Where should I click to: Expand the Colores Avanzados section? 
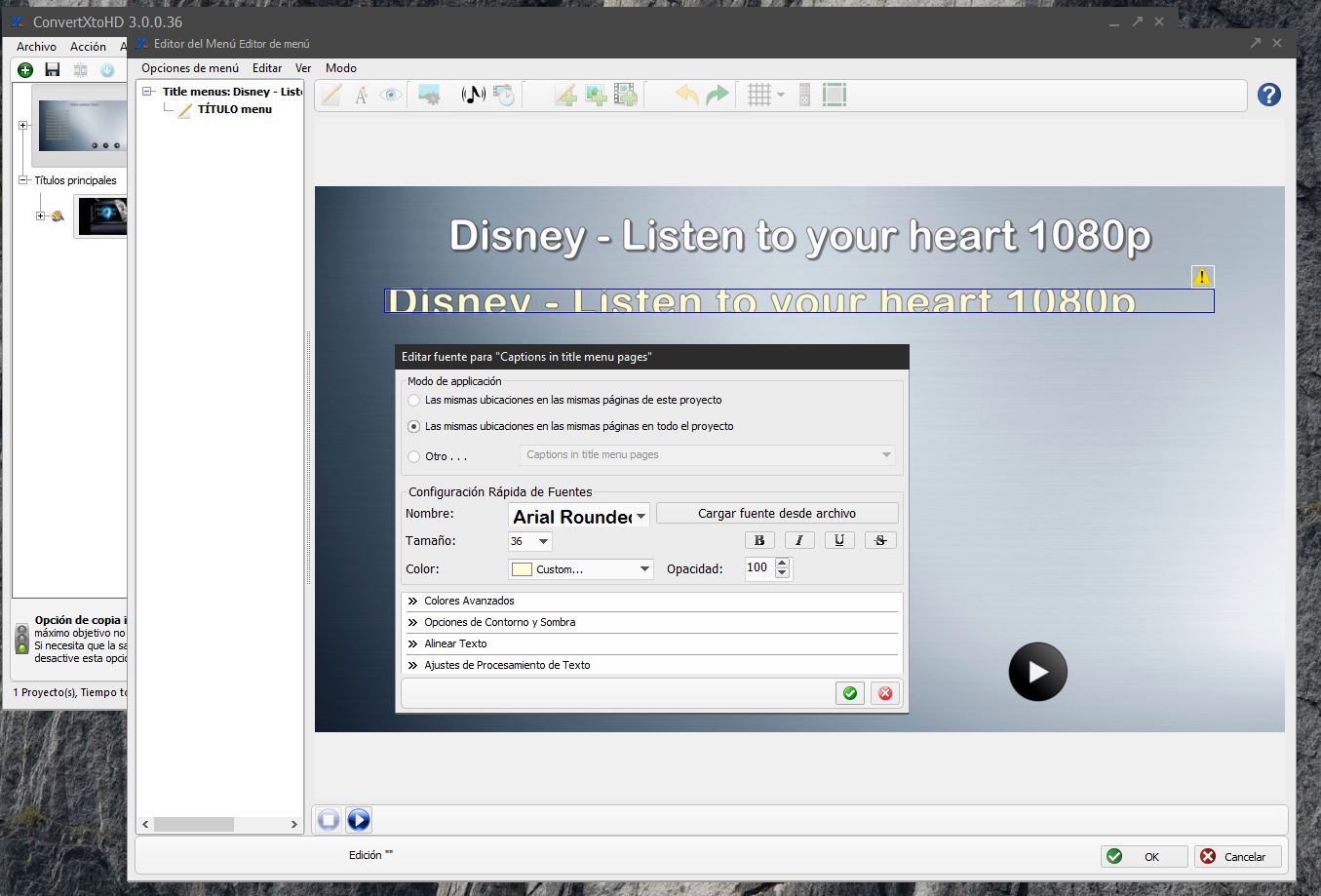(651, 601)
